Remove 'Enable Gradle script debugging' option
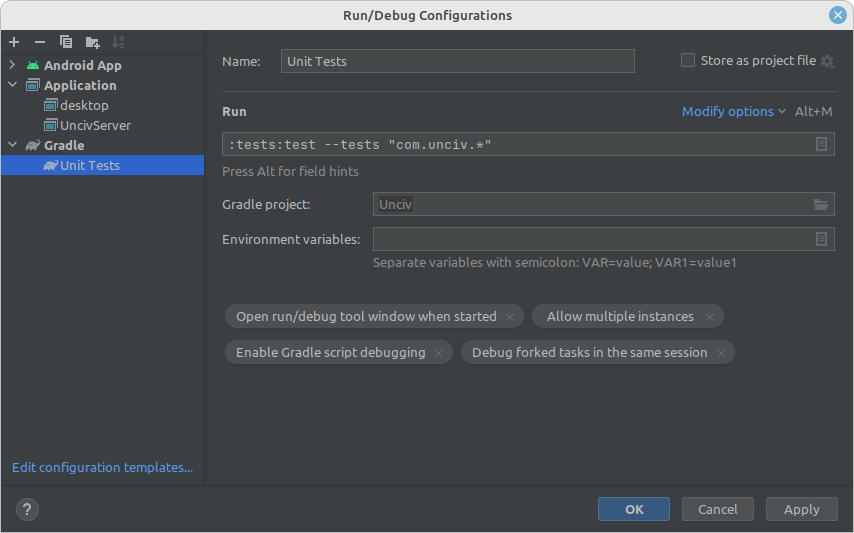854x533 pixels. 439,353
